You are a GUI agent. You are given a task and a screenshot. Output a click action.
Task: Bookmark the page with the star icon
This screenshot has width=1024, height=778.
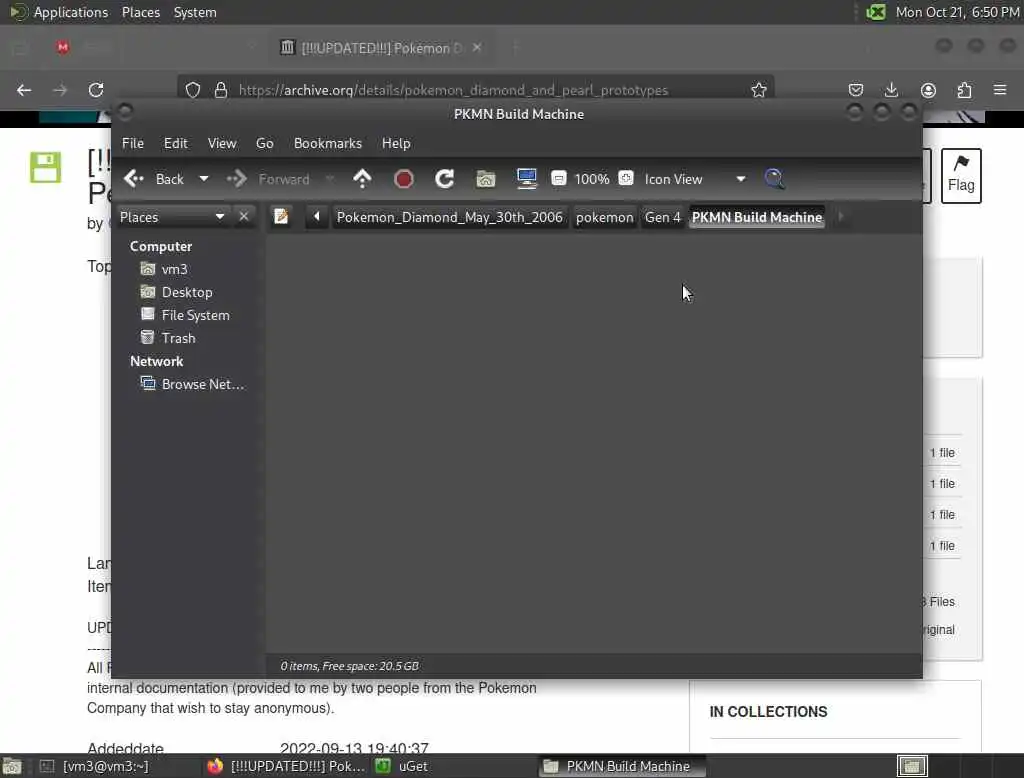(x=758, y=90)
